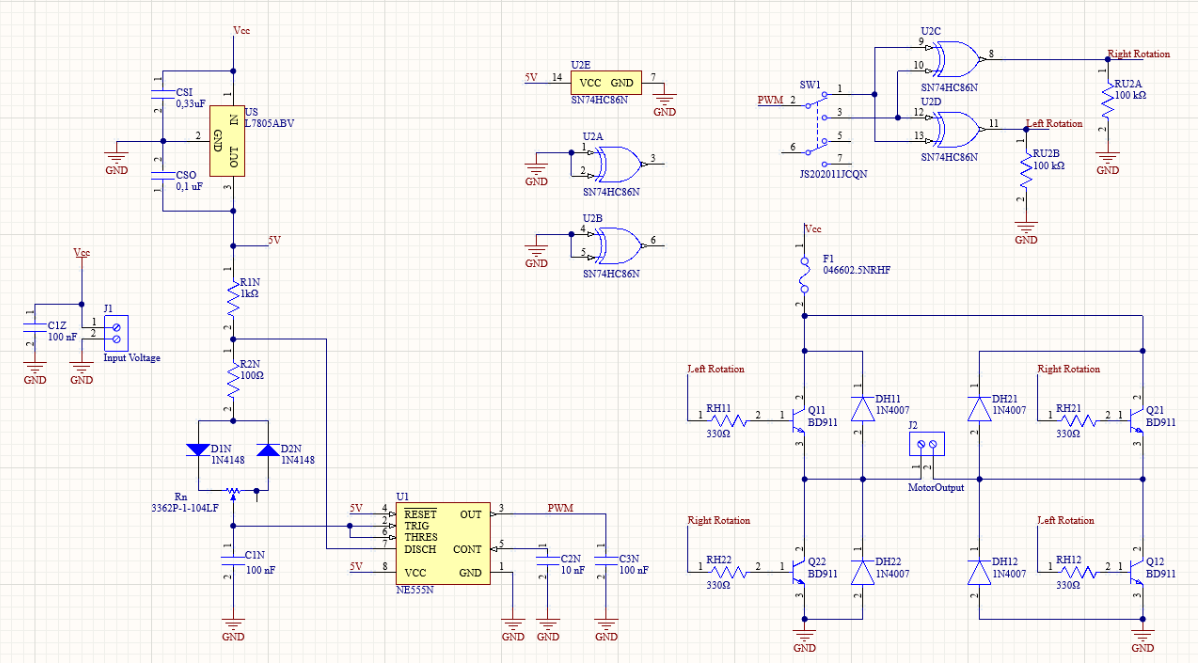
Task: Select the D1N 1N4148 diode symbol
Action: coord(200,450)
